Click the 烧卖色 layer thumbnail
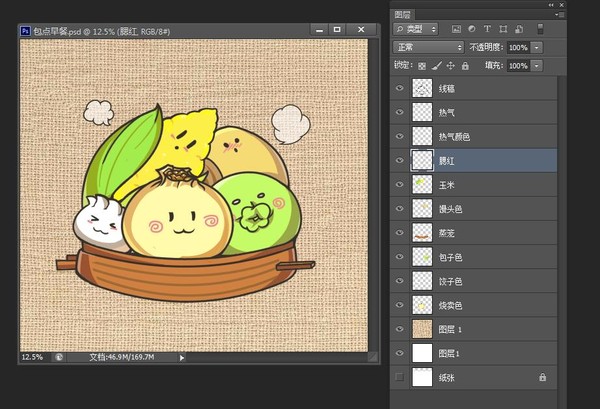Viewport: 600px width, 409px height. coord(422,305)
